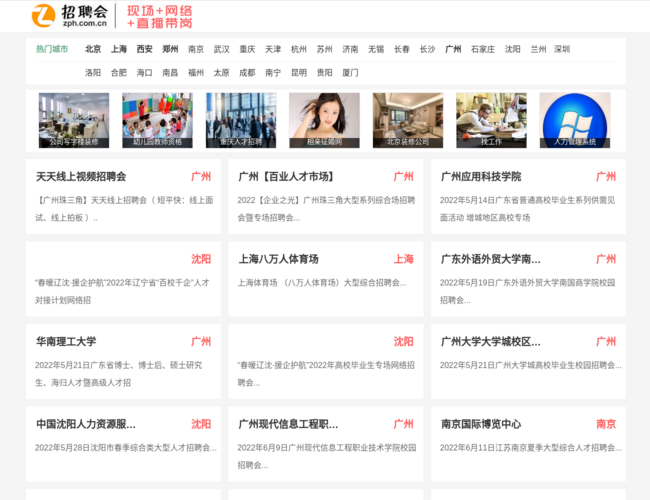This screenshot has height=500, width=650.
Task: Read 2022年6月11日江苏南京夏季 description
Action: (531, 448)
